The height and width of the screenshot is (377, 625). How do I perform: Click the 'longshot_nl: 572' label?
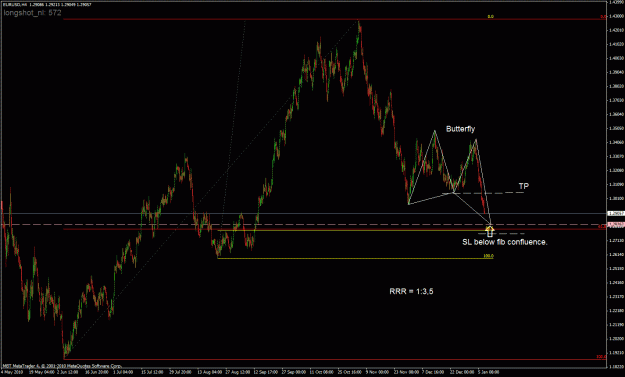click(33, 13)
